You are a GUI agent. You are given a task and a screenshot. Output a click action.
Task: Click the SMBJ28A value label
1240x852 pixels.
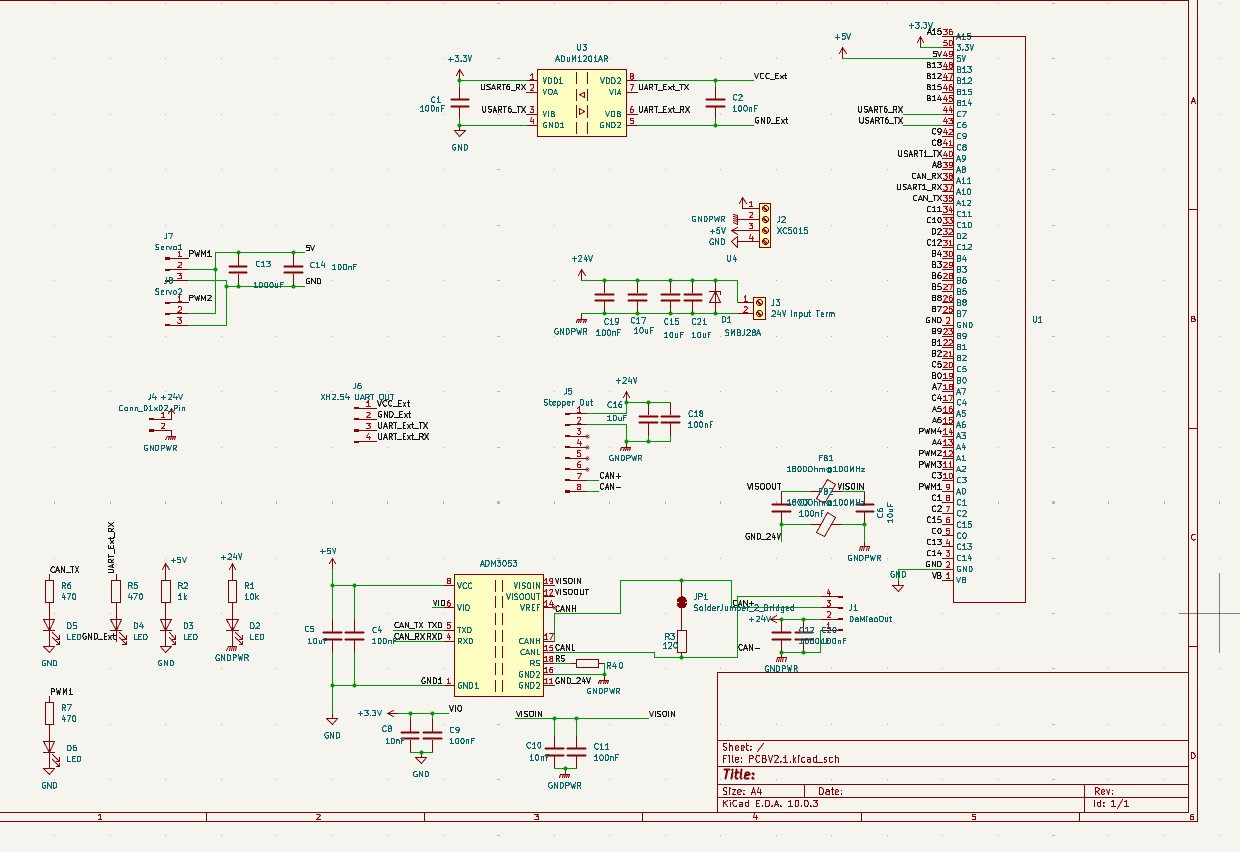point(742,333)
